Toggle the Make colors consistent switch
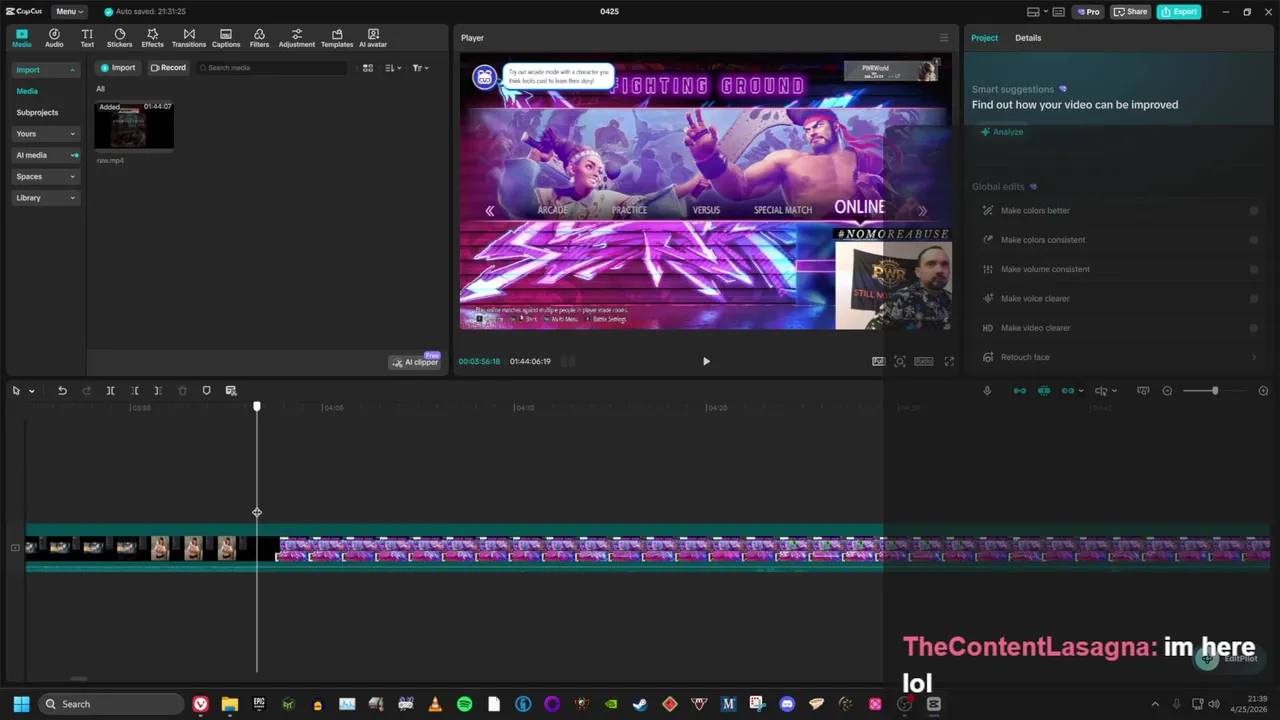This screenshot has width=1280, height=720. pos(1254,240)
